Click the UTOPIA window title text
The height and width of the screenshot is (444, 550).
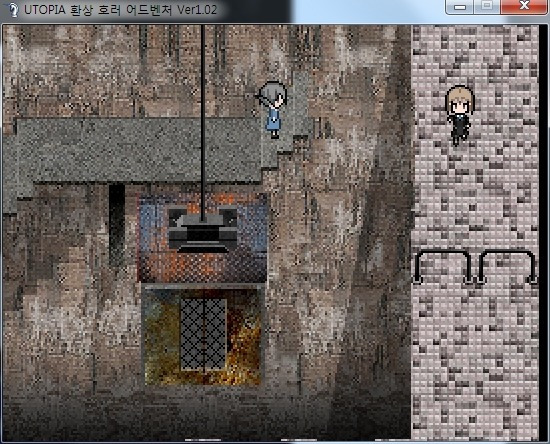point(120,10)
